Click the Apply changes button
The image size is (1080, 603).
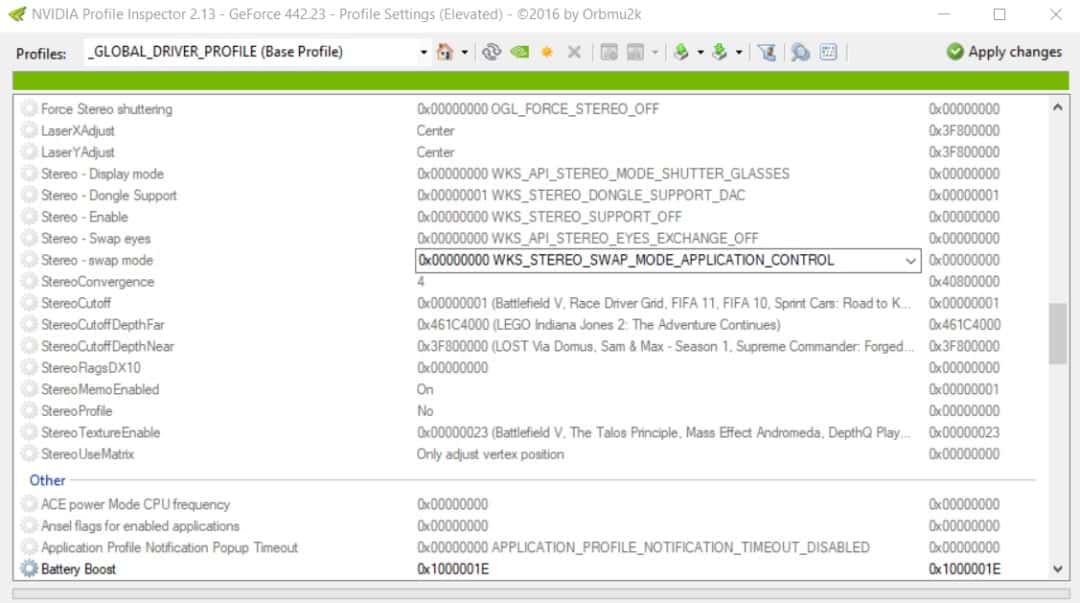[1004, 52]
